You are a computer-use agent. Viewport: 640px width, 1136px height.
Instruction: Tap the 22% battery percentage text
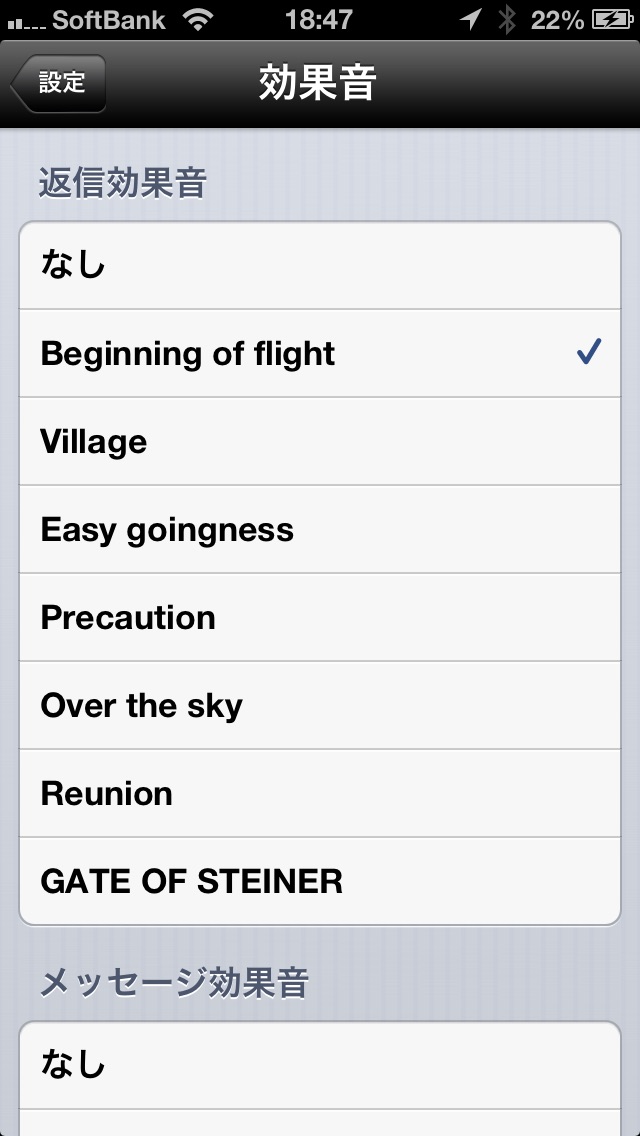click(557, 20)
